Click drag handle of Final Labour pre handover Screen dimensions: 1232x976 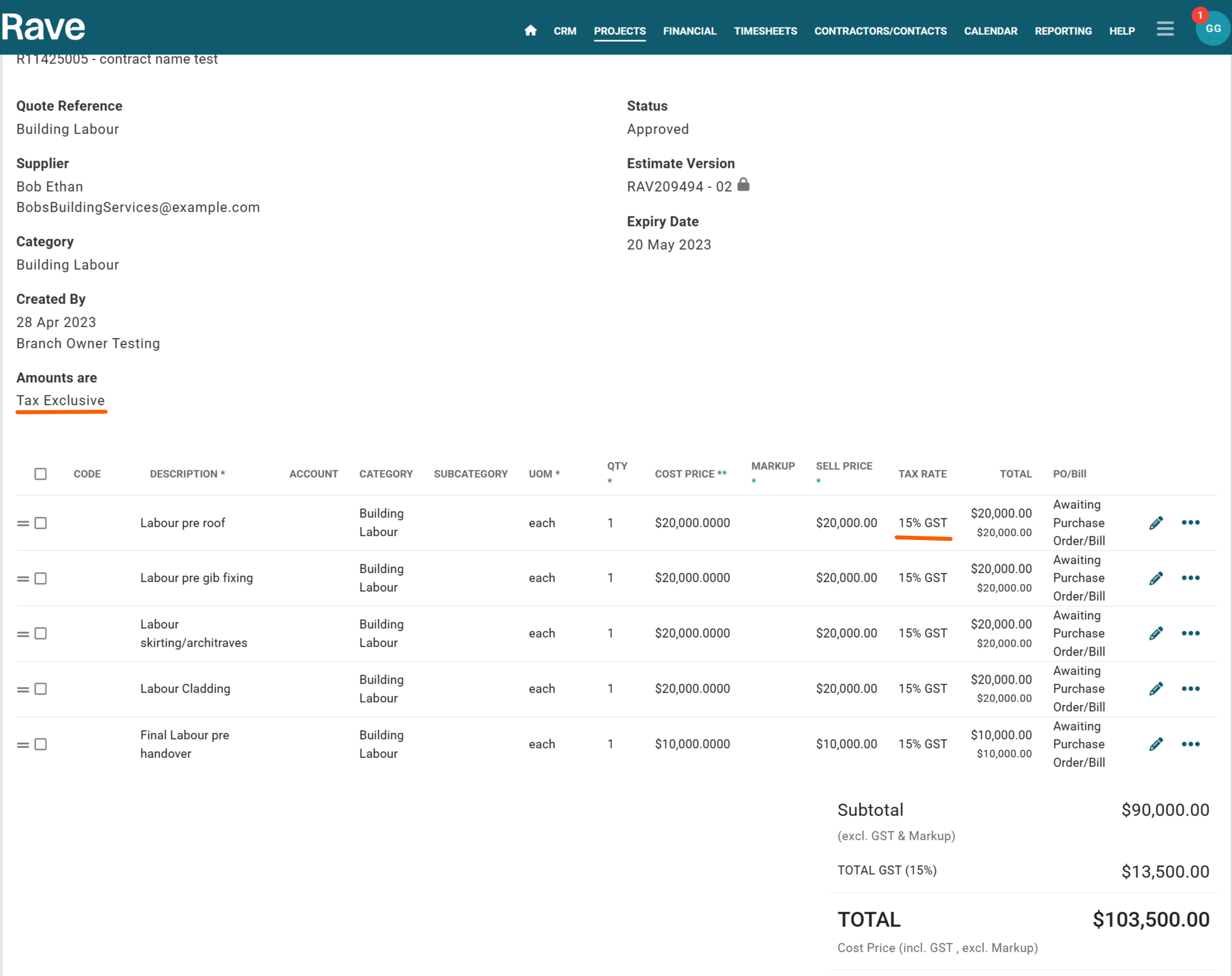point(23,745)
